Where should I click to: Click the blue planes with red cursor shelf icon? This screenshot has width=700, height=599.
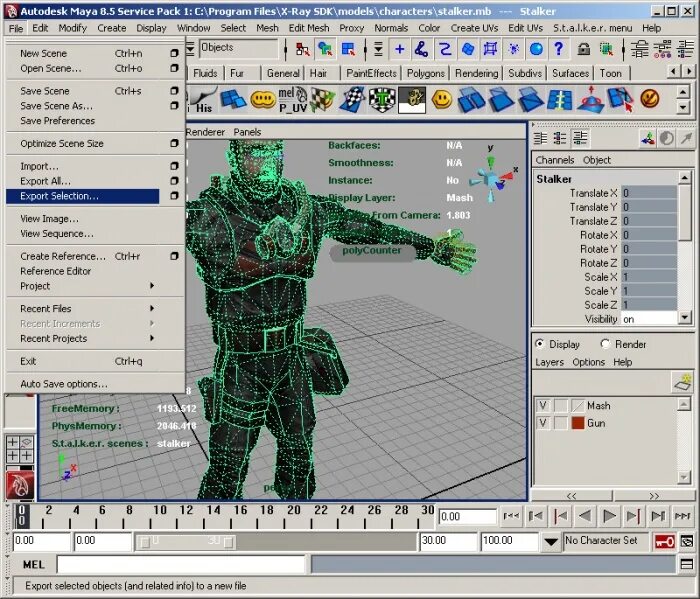pyautogui.click(x=620, y=100)
